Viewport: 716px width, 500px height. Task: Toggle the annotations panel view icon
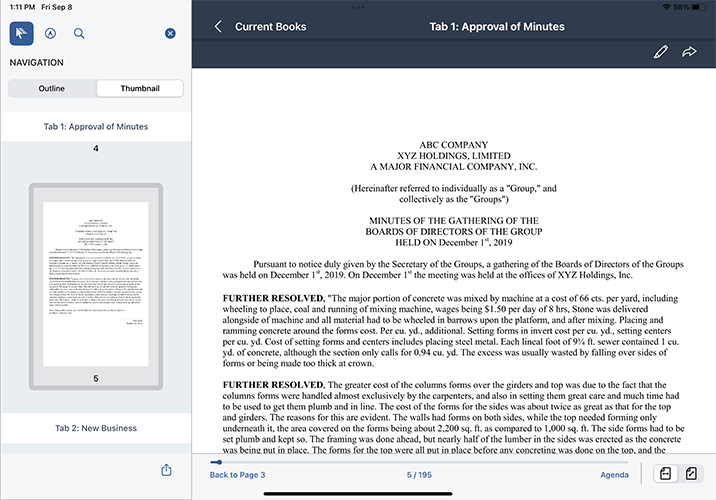[x=691, y=474]
